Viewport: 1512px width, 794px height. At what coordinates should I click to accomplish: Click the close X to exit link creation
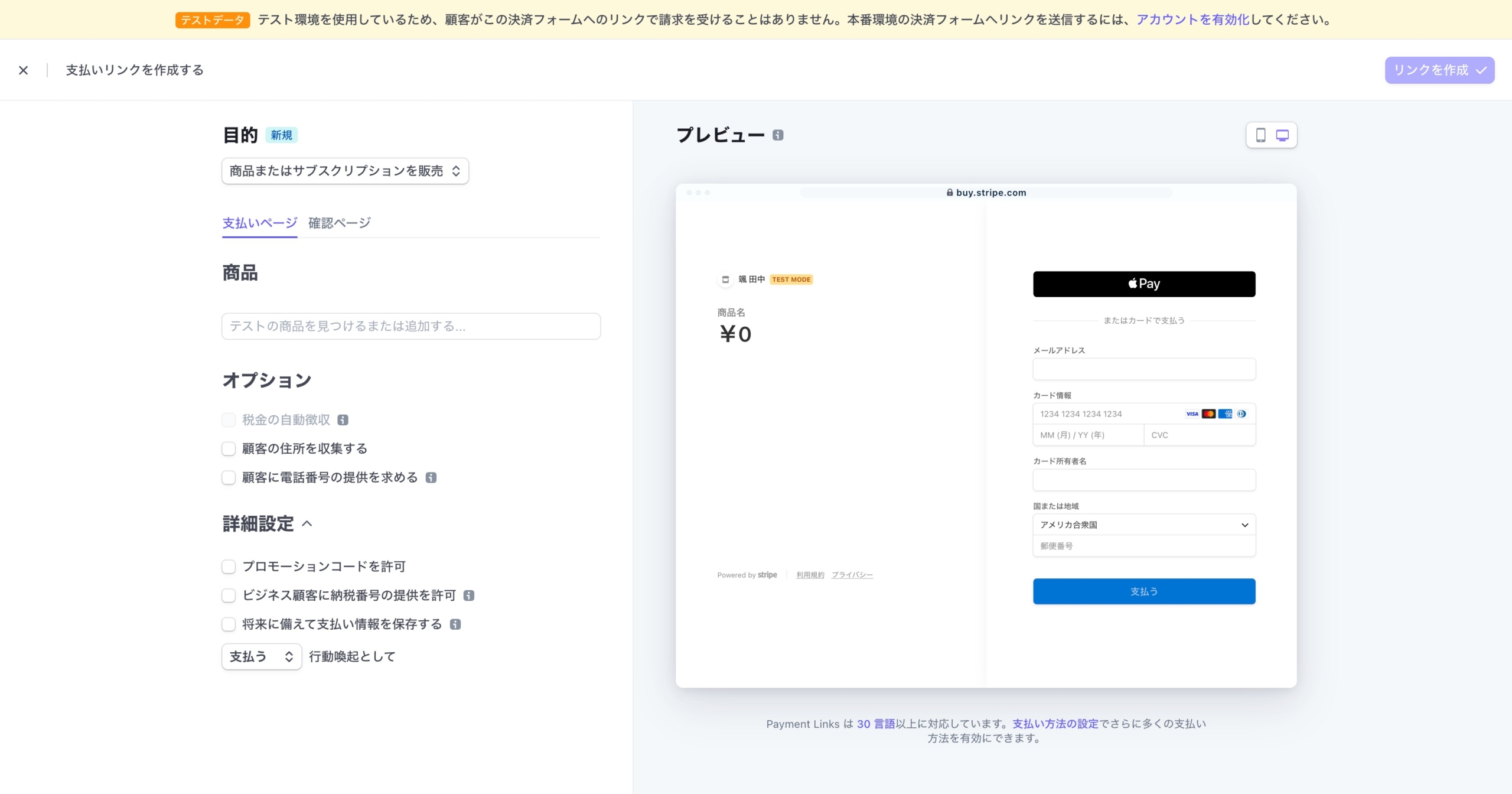pyautogui.click(x=24, y=70)
